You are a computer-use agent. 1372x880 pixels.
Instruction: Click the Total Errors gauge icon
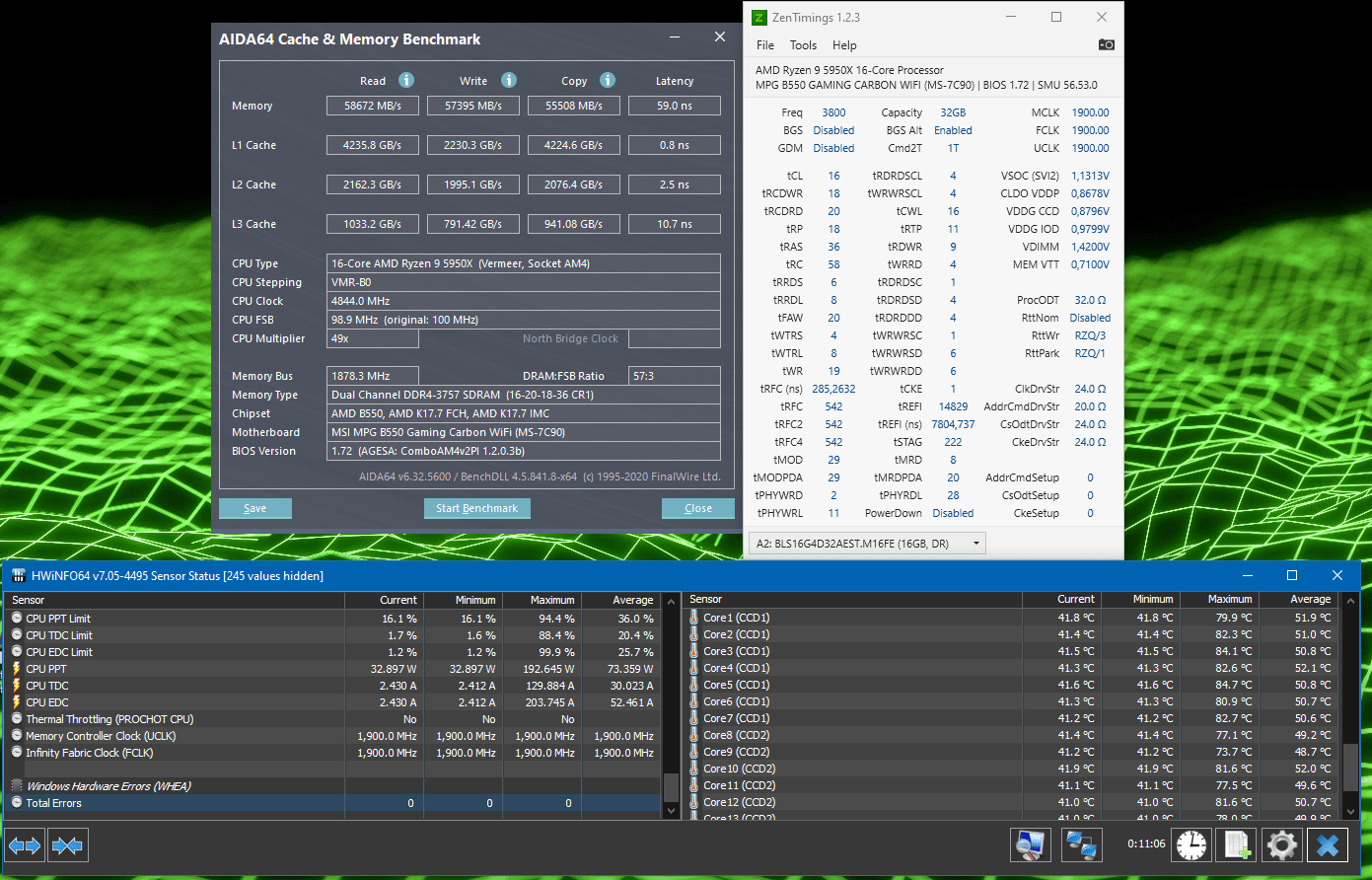[17, 803]
